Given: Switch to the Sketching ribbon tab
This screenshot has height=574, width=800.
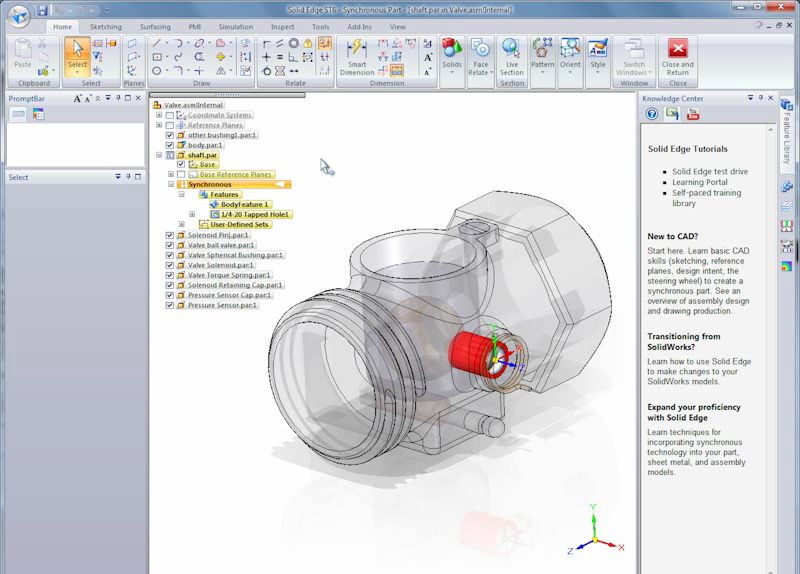Looking at the screenshot, I should 105,27.
